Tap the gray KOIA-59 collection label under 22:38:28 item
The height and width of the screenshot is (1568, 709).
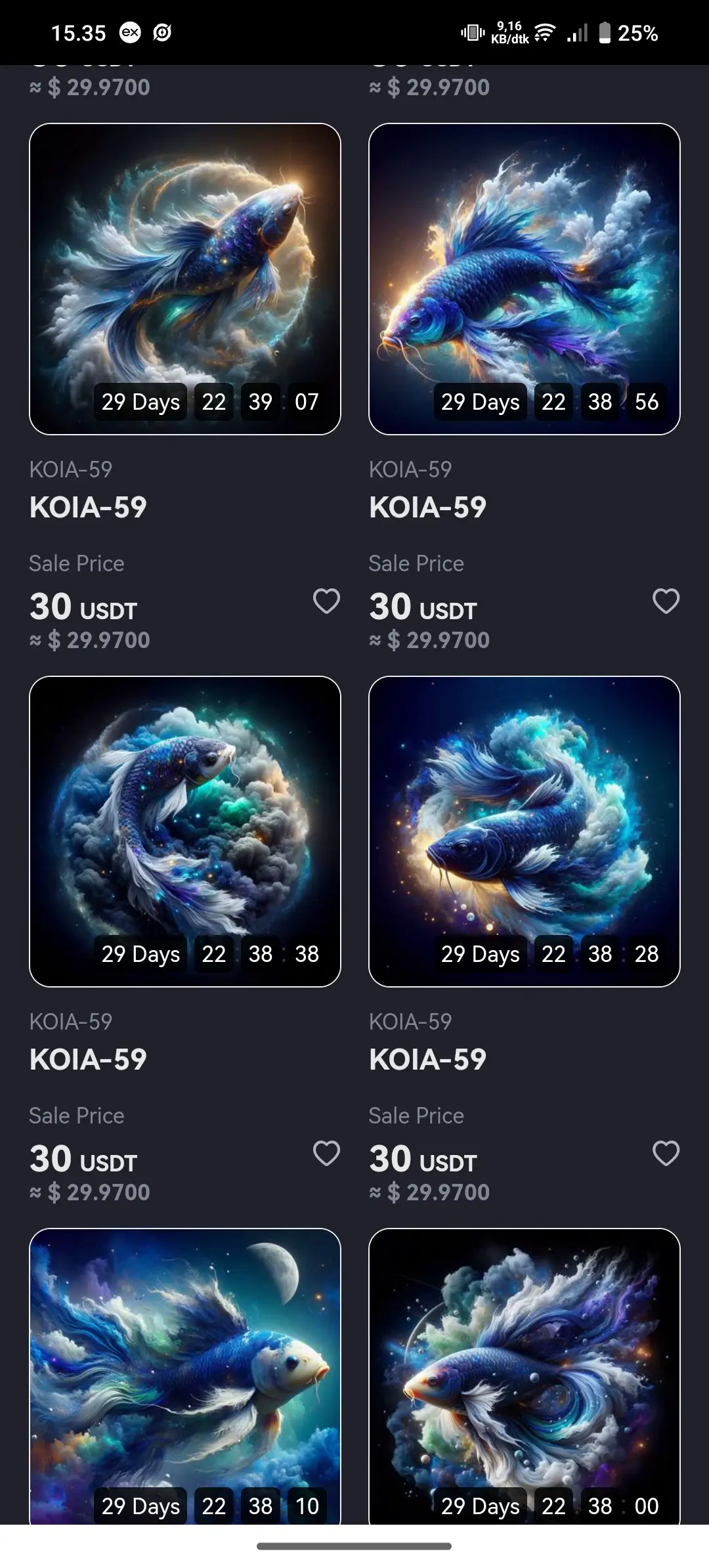(410, 1021)
